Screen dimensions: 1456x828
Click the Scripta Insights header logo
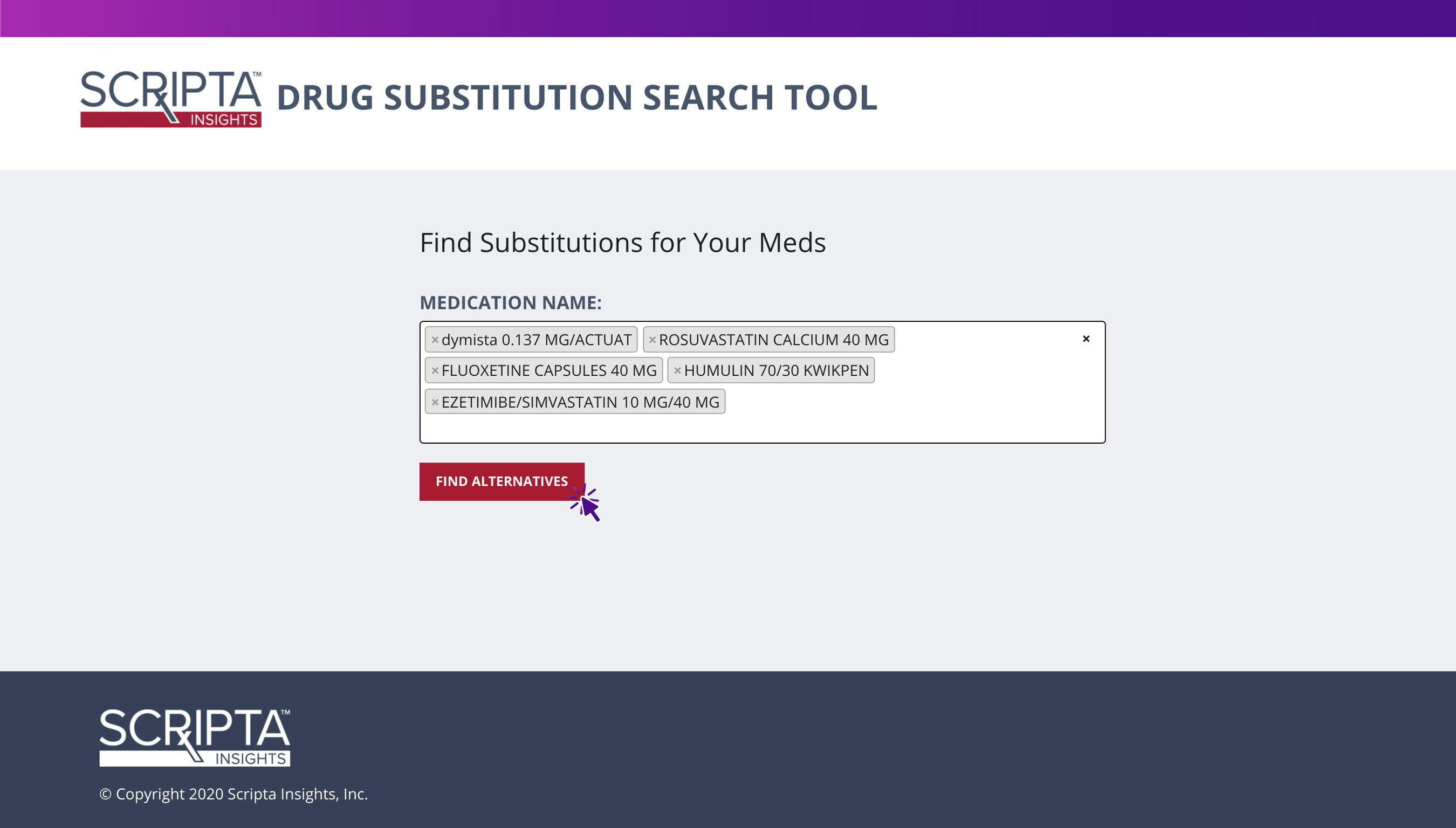pos(170,99)
